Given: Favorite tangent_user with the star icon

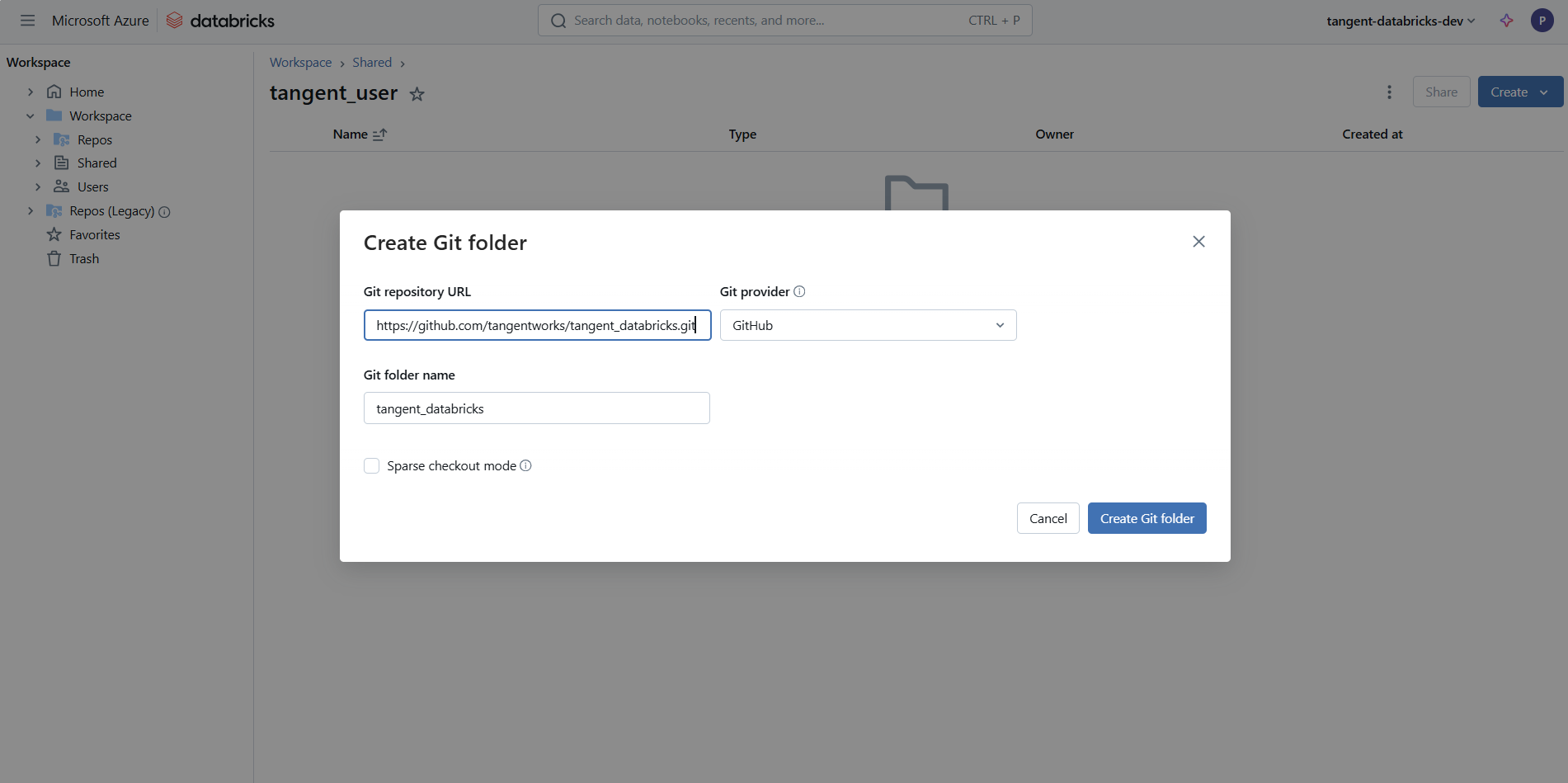Looking at the screenshot, I should [x=417, y=94].
